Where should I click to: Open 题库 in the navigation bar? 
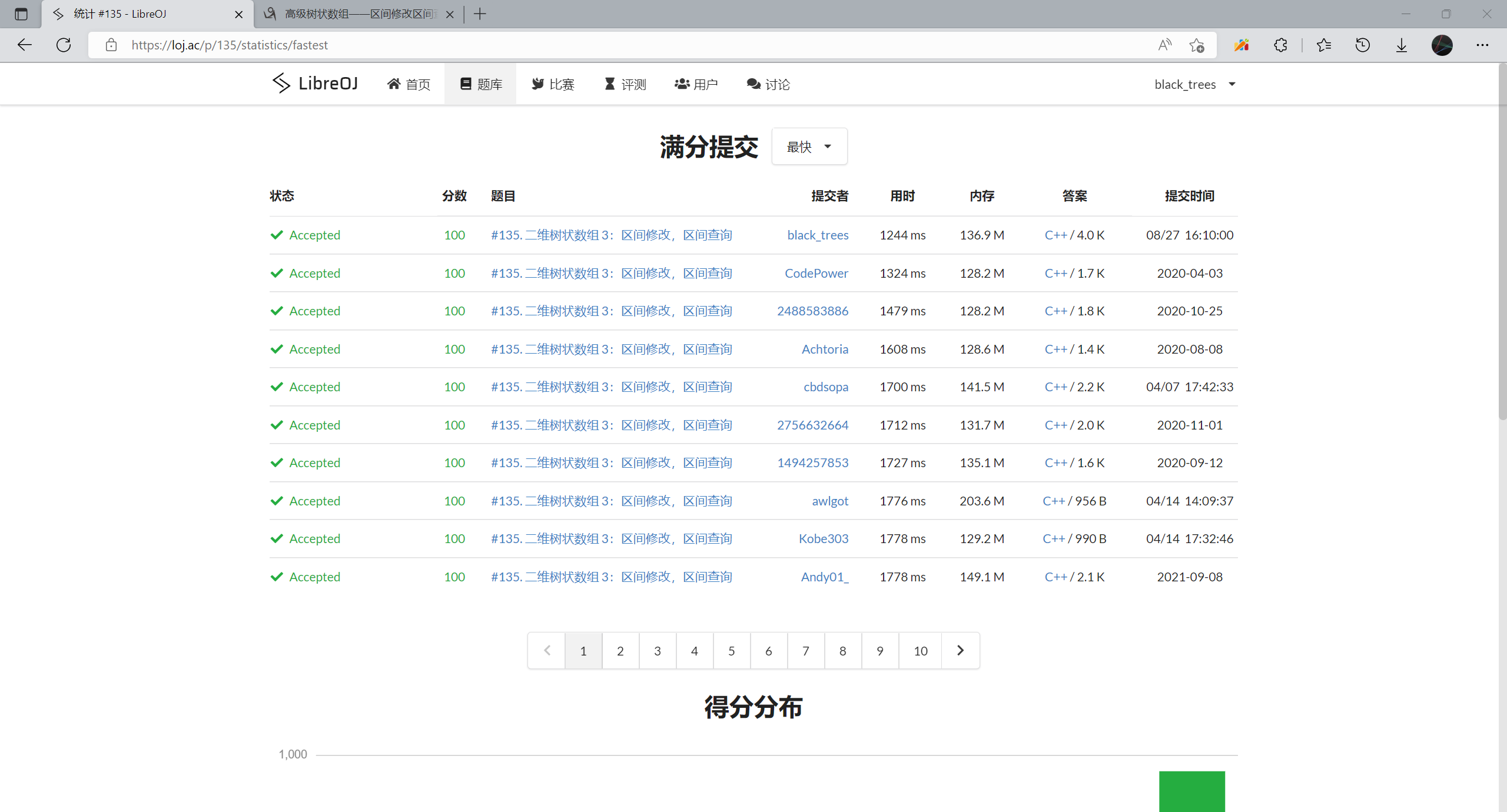tap(480, 84)
